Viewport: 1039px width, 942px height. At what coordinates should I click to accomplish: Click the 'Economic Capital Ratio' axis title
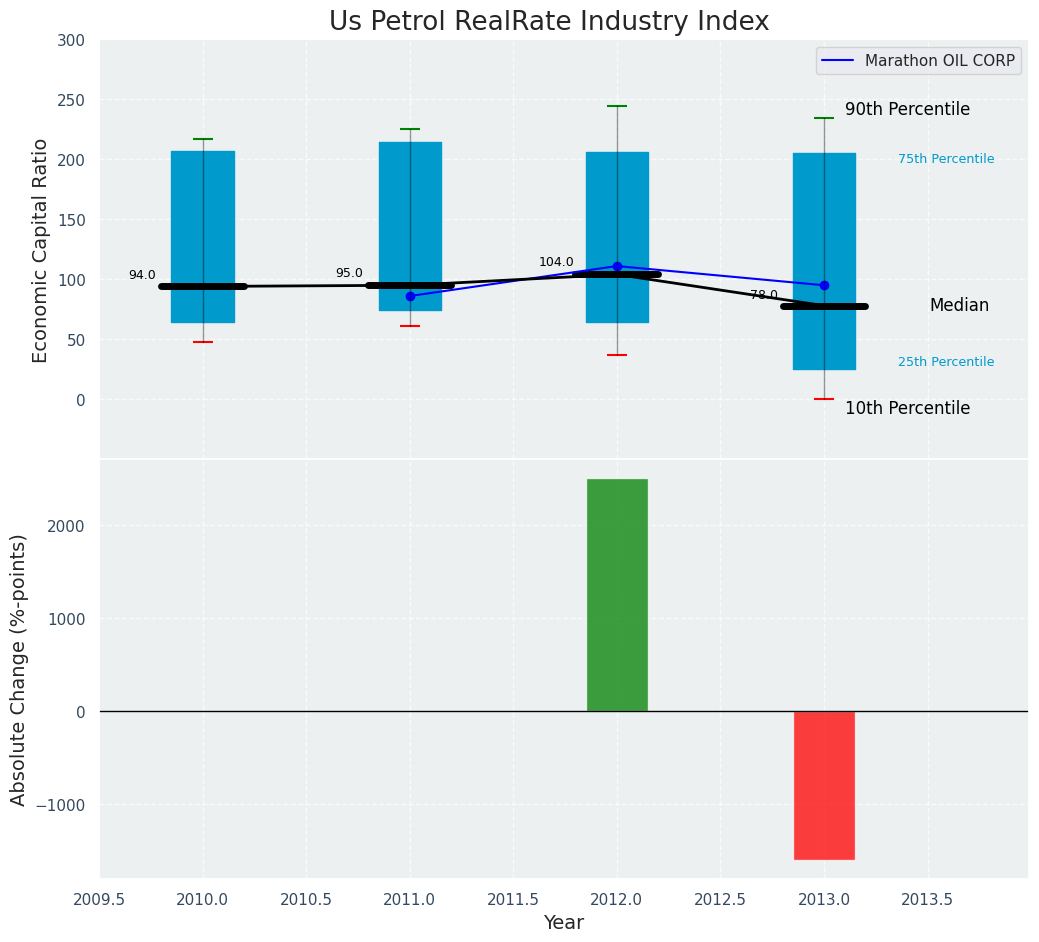(x=41, y=250)
